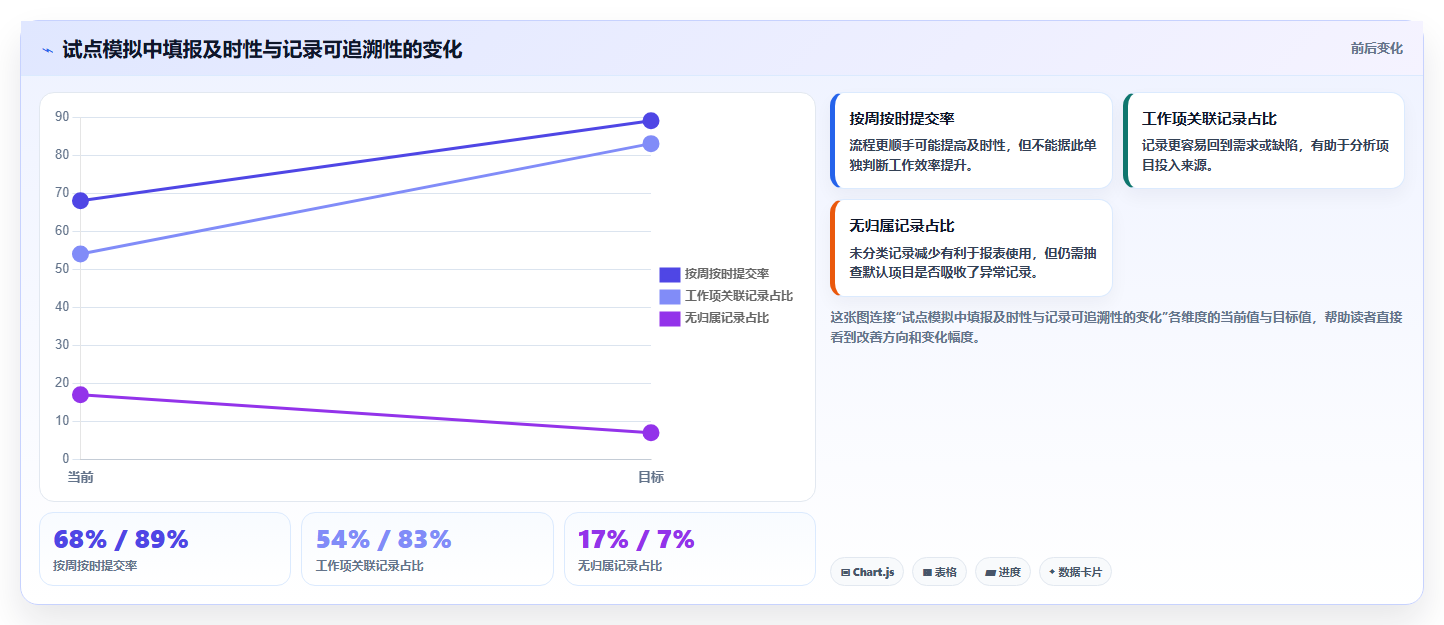The image size is (1444, 625).
Task: Open the 工作项关联记录占比 description card
Action: pos(1264,141)
